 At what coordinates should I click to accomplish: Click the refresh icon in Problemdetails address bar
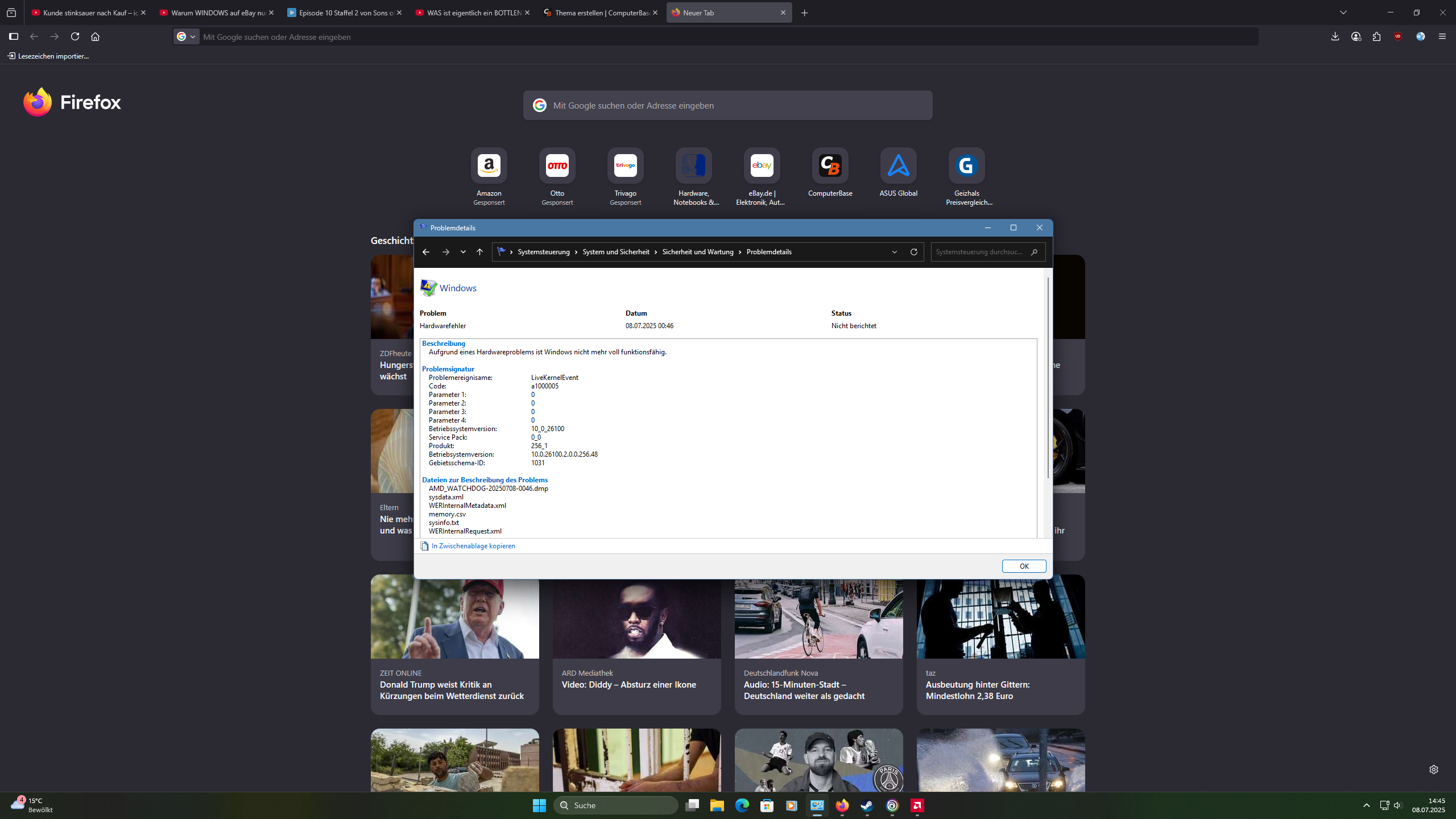[914, 252]
